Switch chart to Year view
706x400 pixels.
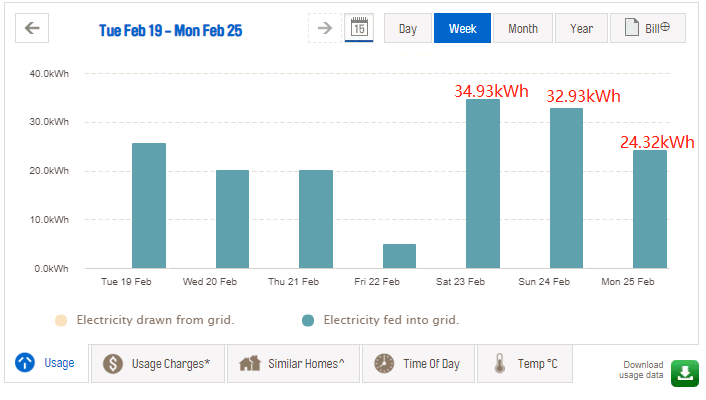point(581,28)
